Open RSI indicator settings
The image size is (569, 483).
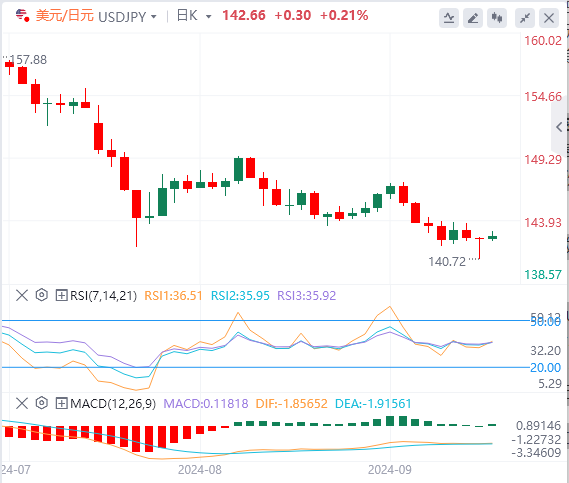click(42, 295)
